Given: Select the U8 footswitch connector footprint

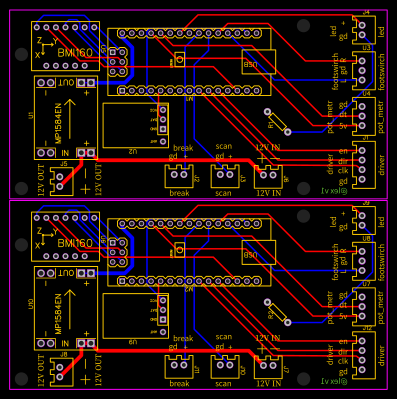Looking at the screenshot, I should pos(364,261).
